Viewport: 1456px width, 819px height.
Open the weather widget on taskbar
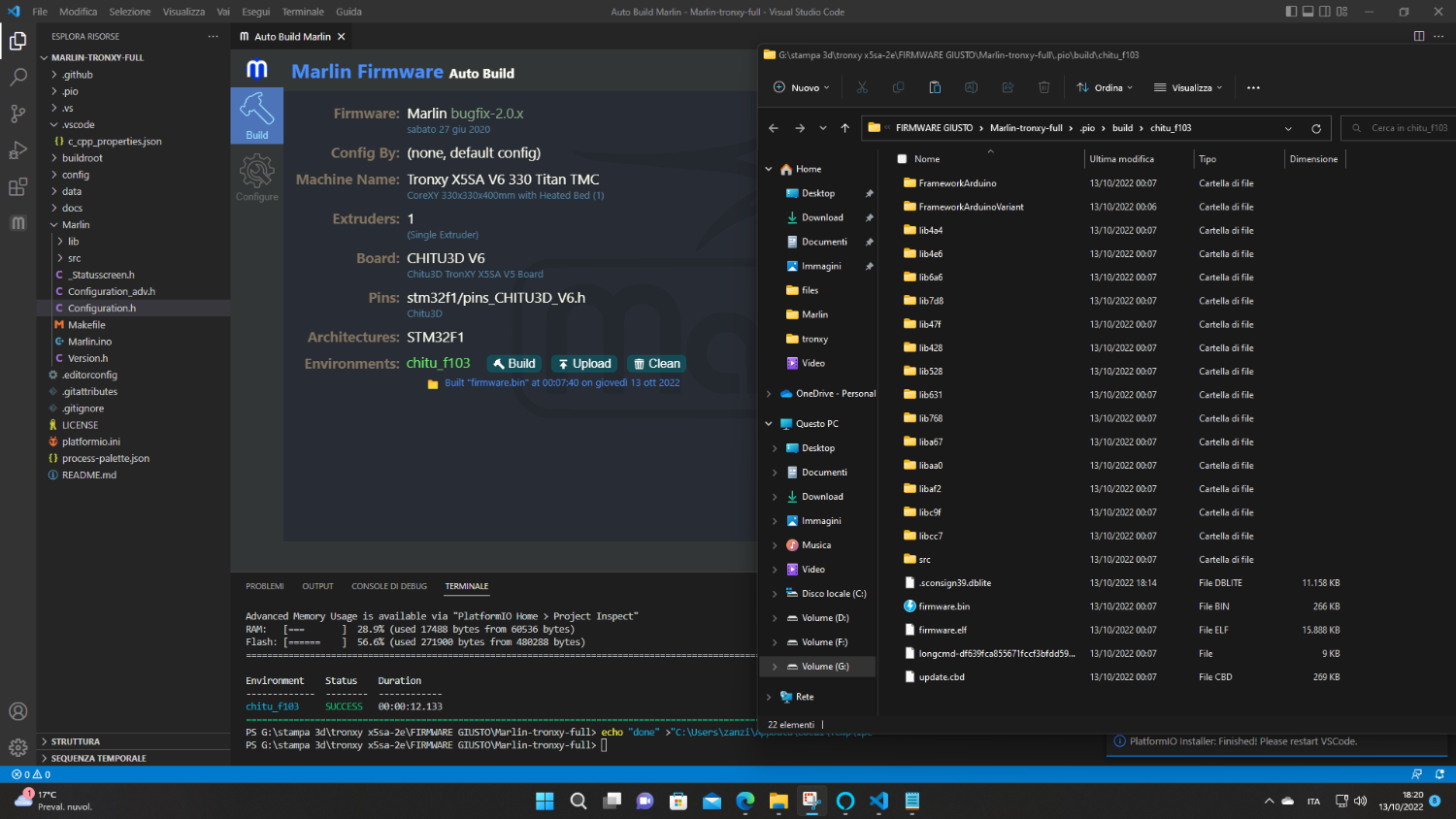pos(53,801)
